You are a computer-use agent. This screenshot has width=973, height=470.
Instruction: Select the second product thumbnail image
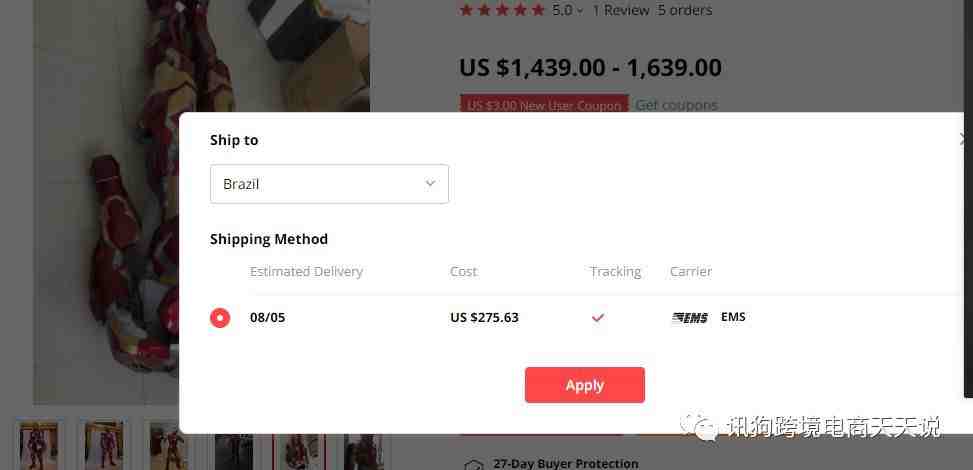104,446
